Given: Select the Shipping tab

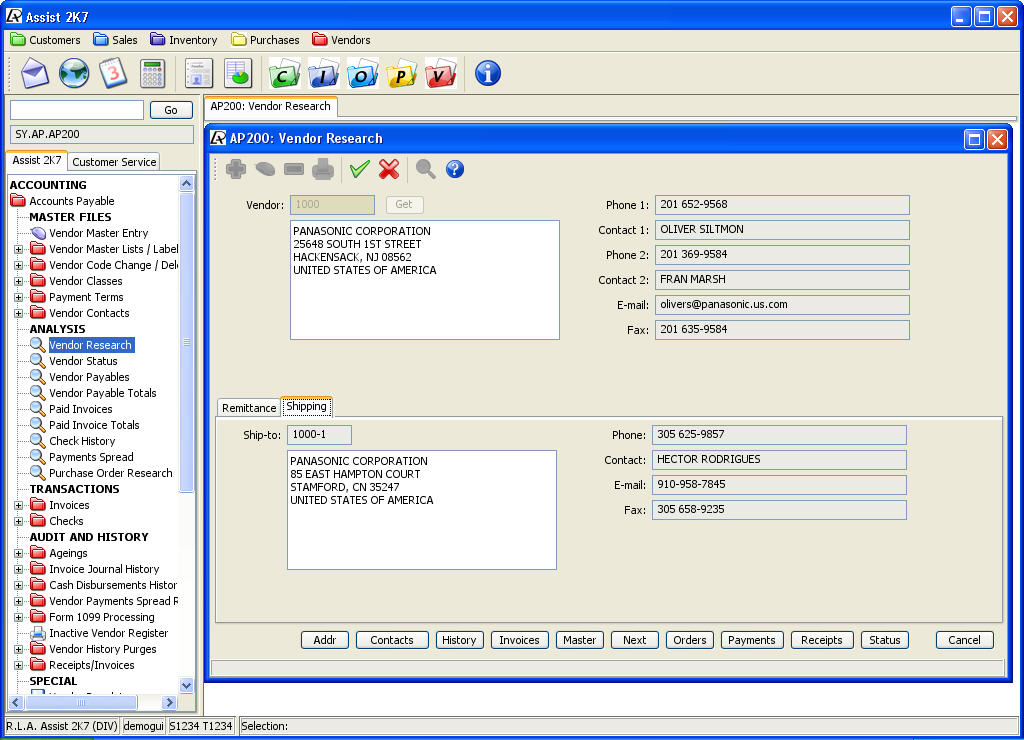Looking at the screenshot, I should 306,406.
